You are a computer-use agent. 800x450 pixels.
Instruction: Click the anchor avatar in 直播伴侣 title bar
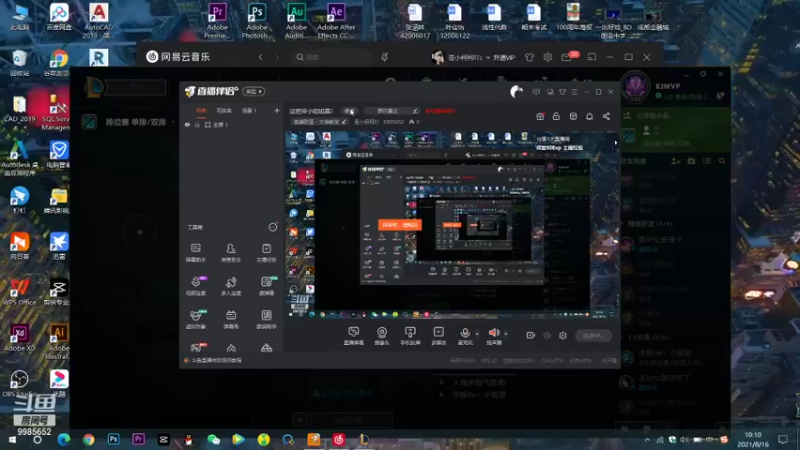click(x=516, y=91)
